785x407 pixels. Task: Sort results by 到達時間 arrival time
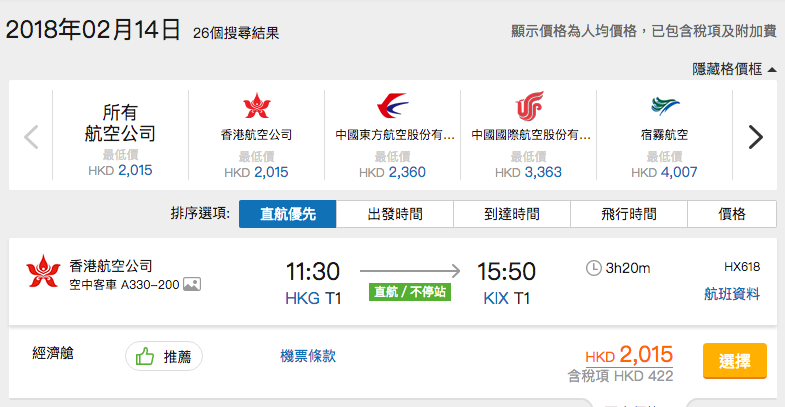pos(512,214)
